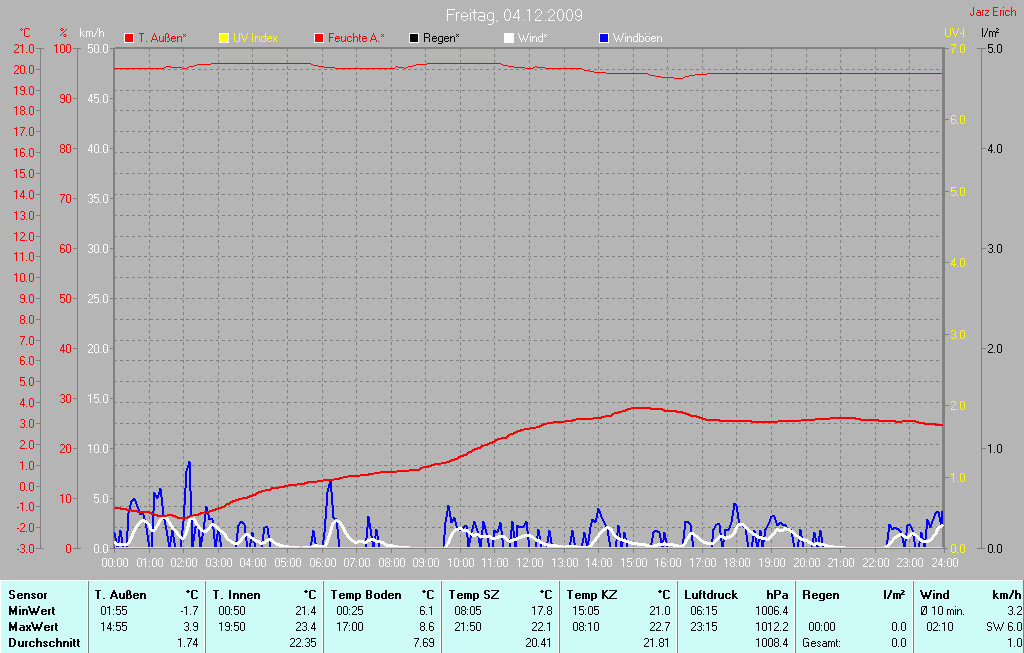Click the yellow UV Index legend swatch
This screenshot has width=1024, height=653.
(223, 38)
